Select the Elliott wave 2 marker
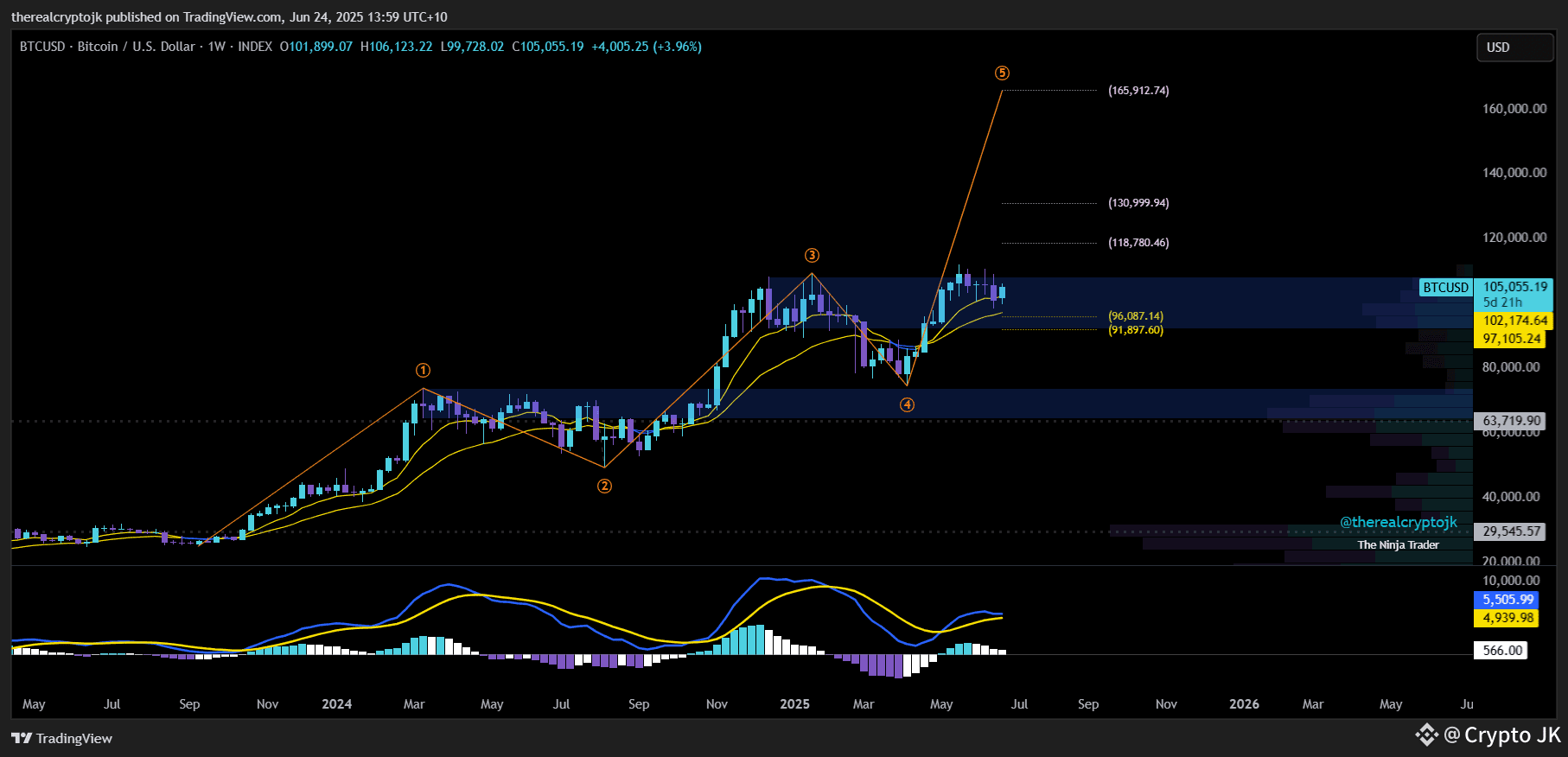Viewport: 1568px width, 757px height. click(x=604, y=487)
